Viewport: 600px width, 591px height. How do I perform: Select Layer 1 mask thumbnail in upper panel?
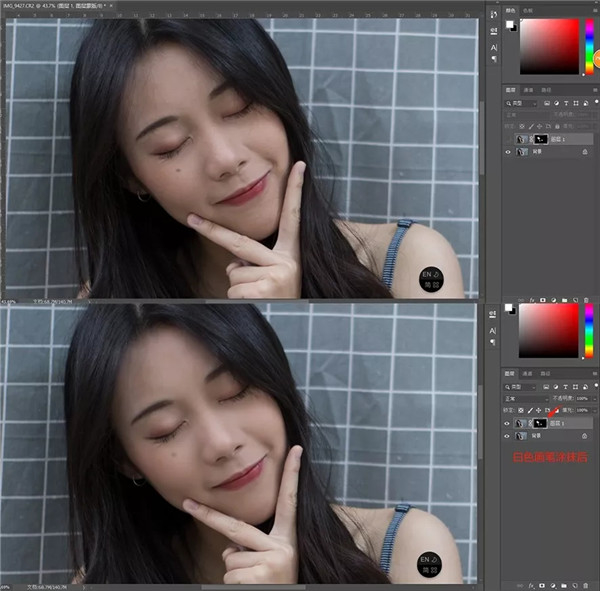point(541,139)
